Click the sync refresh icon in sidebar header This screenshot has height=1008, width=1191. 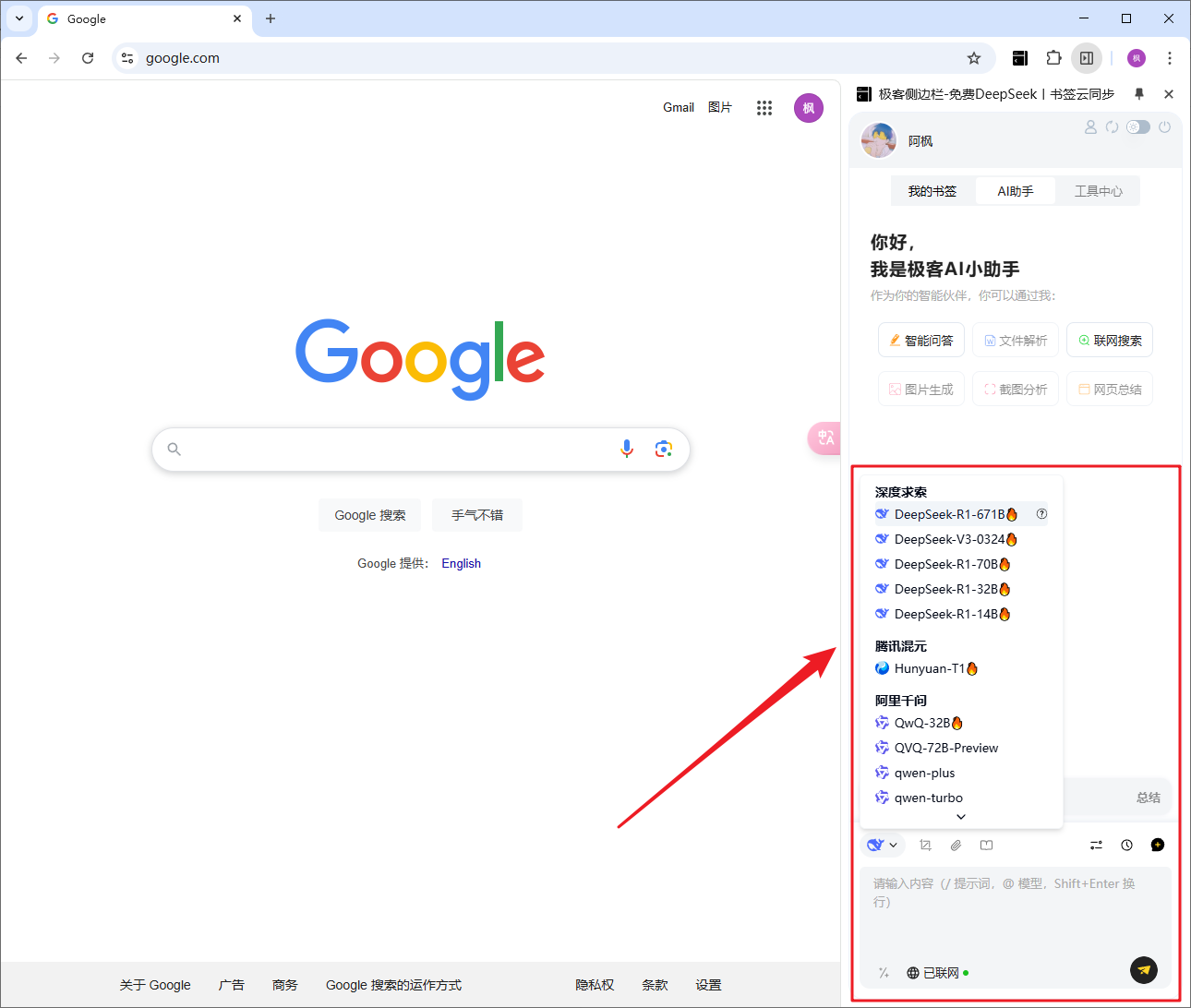pos(1112,127)
